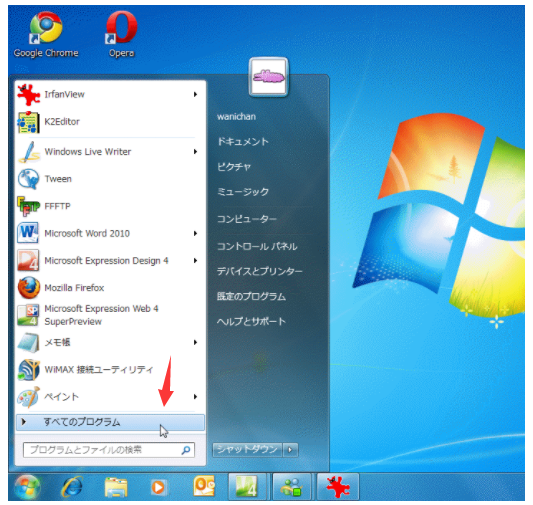Click the シャットダウン button

point(247,450)
